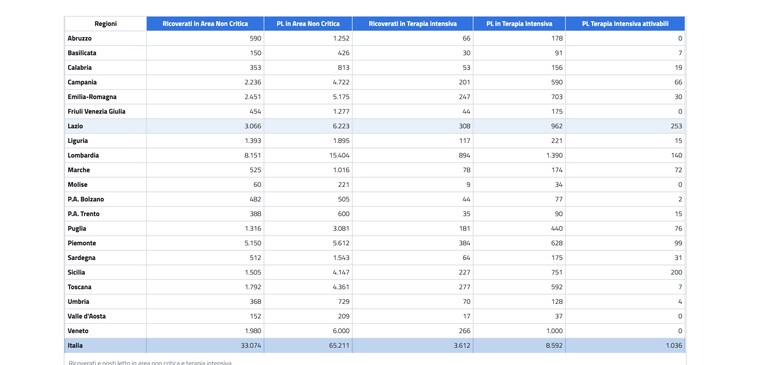Click Emilia-Romagna value 703

(557, 97)
